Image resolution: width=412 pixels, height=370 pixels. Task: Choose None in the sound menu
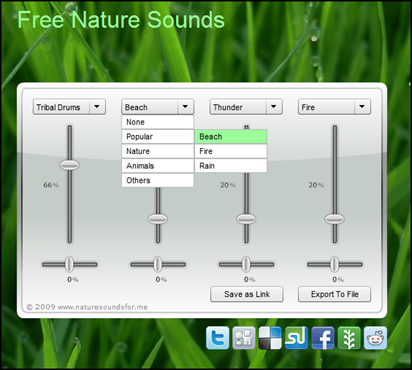coord(158,122)
